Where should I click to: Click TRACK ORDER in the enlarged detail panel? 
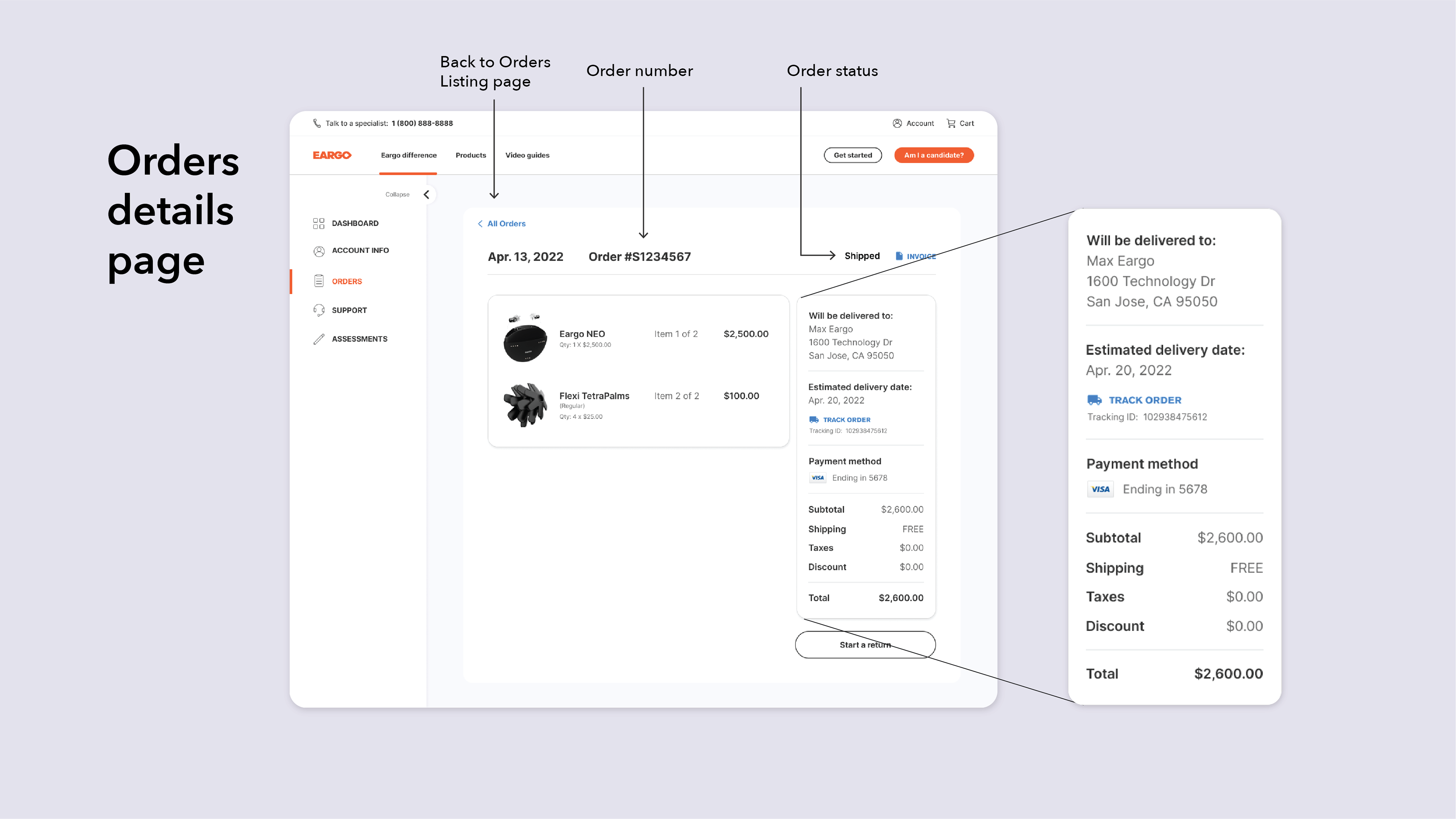1145,400
